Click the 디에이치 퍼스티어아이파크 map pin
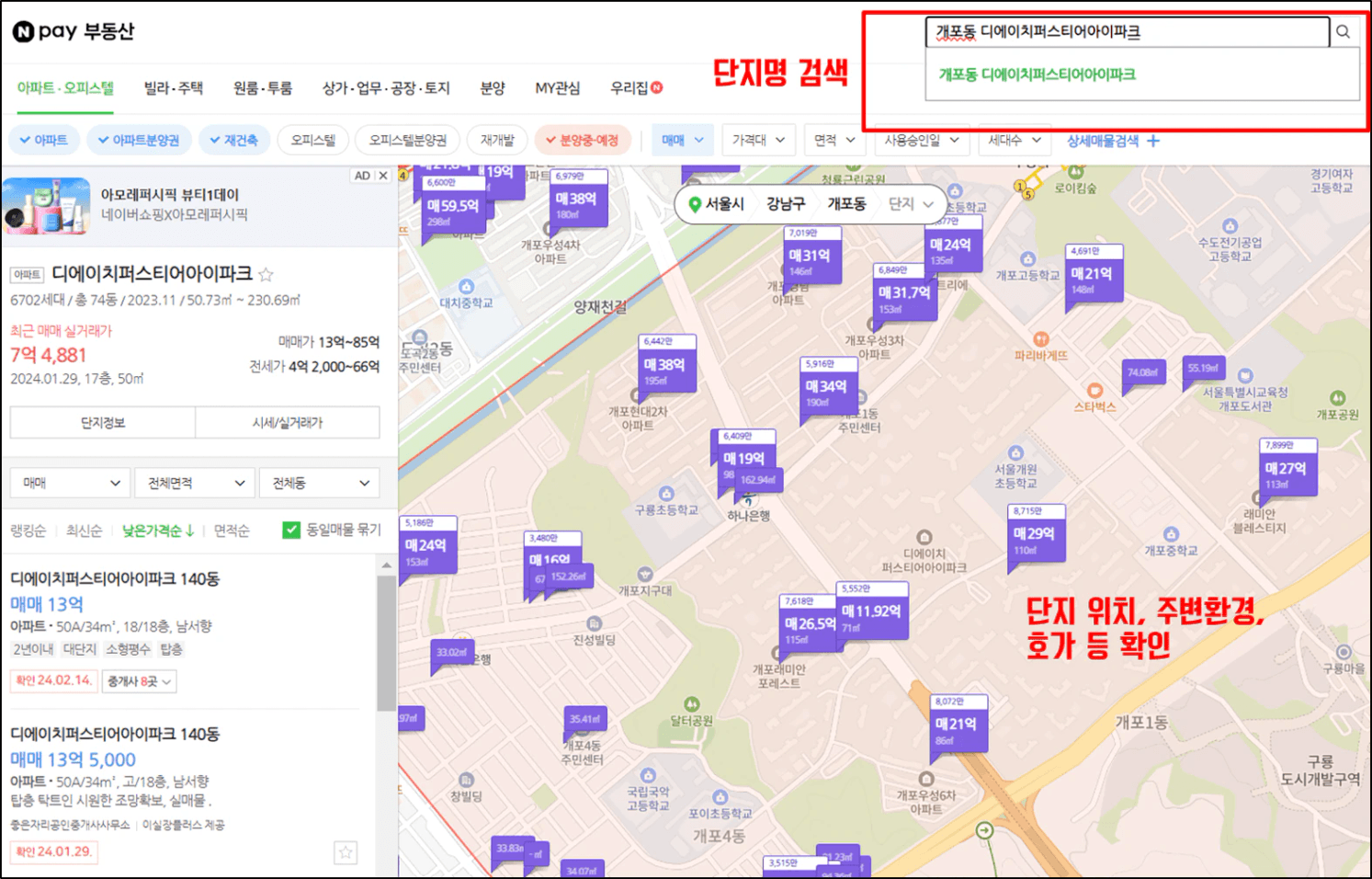 tap(924, 537)
